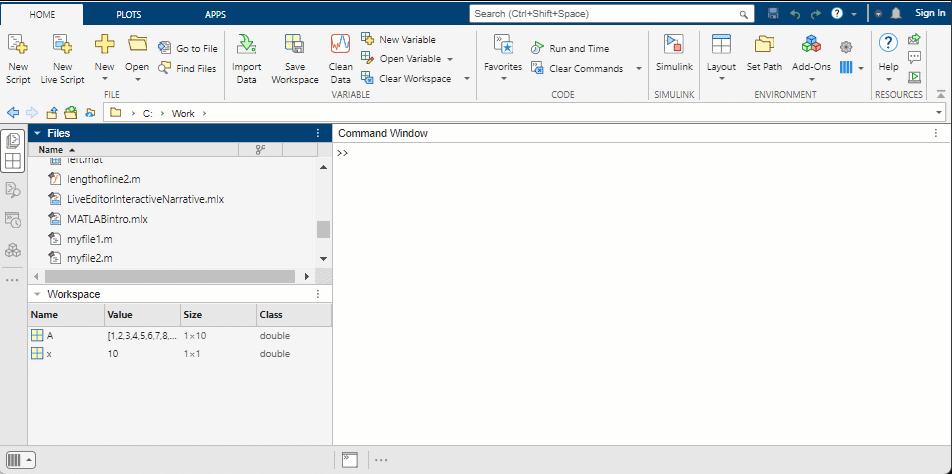Click the Clean Data icon
Image resolution: width=952 pixels, height=474 pixels.
coord(341,45)
